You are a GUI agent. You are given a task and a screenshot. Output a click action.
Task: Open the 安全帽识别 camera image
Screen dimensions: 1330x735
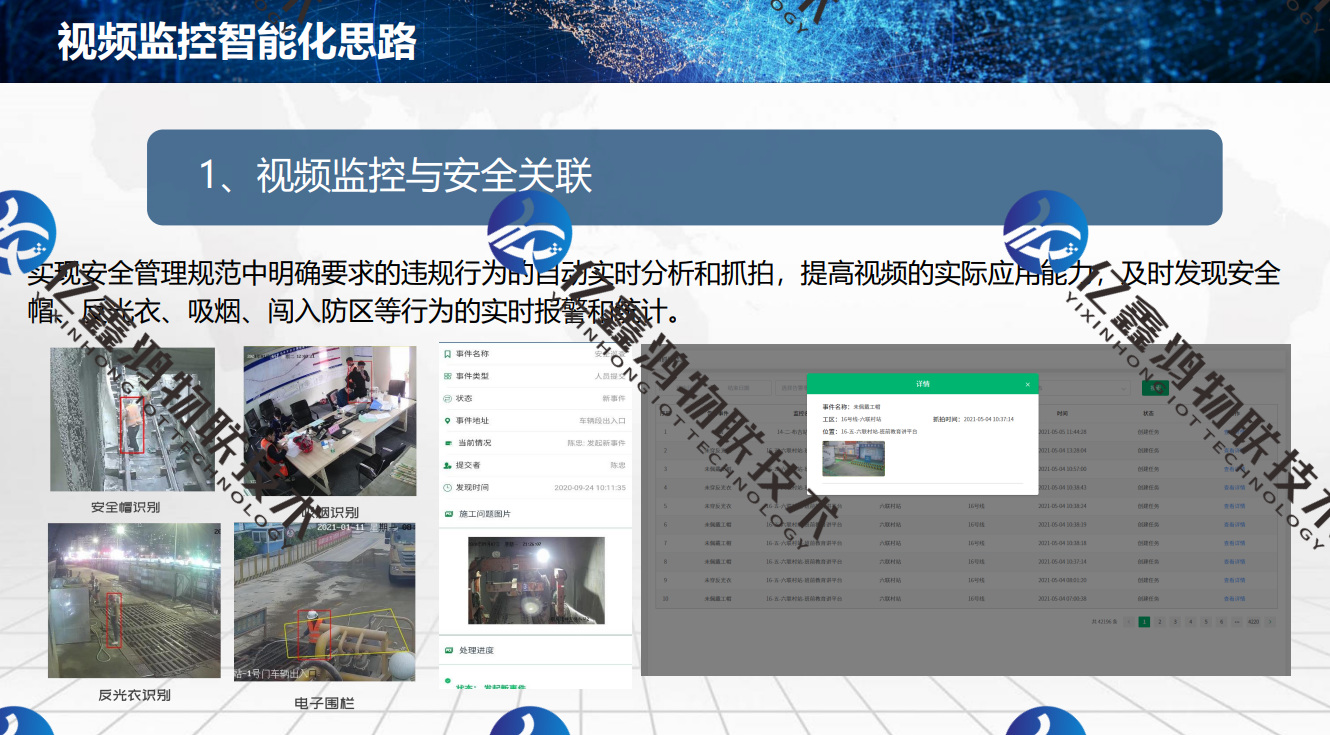(x=133, y=419)
